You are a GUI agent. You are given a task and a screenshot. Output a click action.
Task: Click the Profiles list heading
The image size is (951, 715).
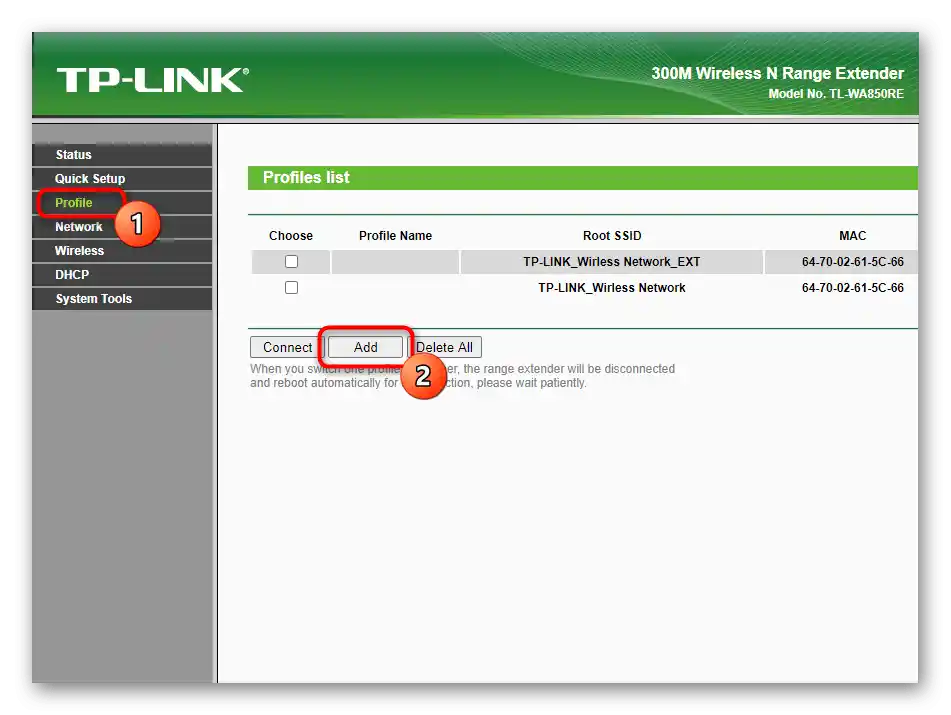(x=306, y=178)
